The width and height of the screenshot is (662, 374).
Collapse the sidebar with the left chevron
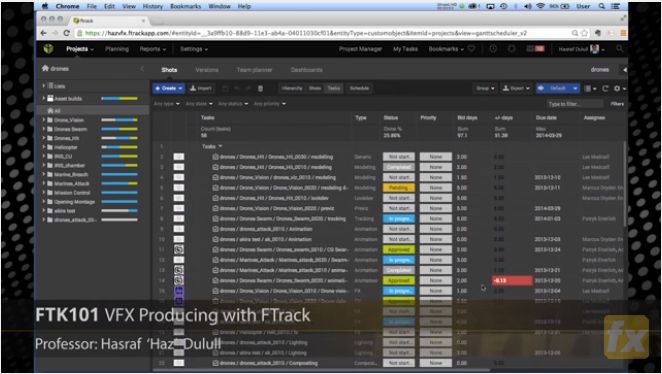[x=142, y=69]
